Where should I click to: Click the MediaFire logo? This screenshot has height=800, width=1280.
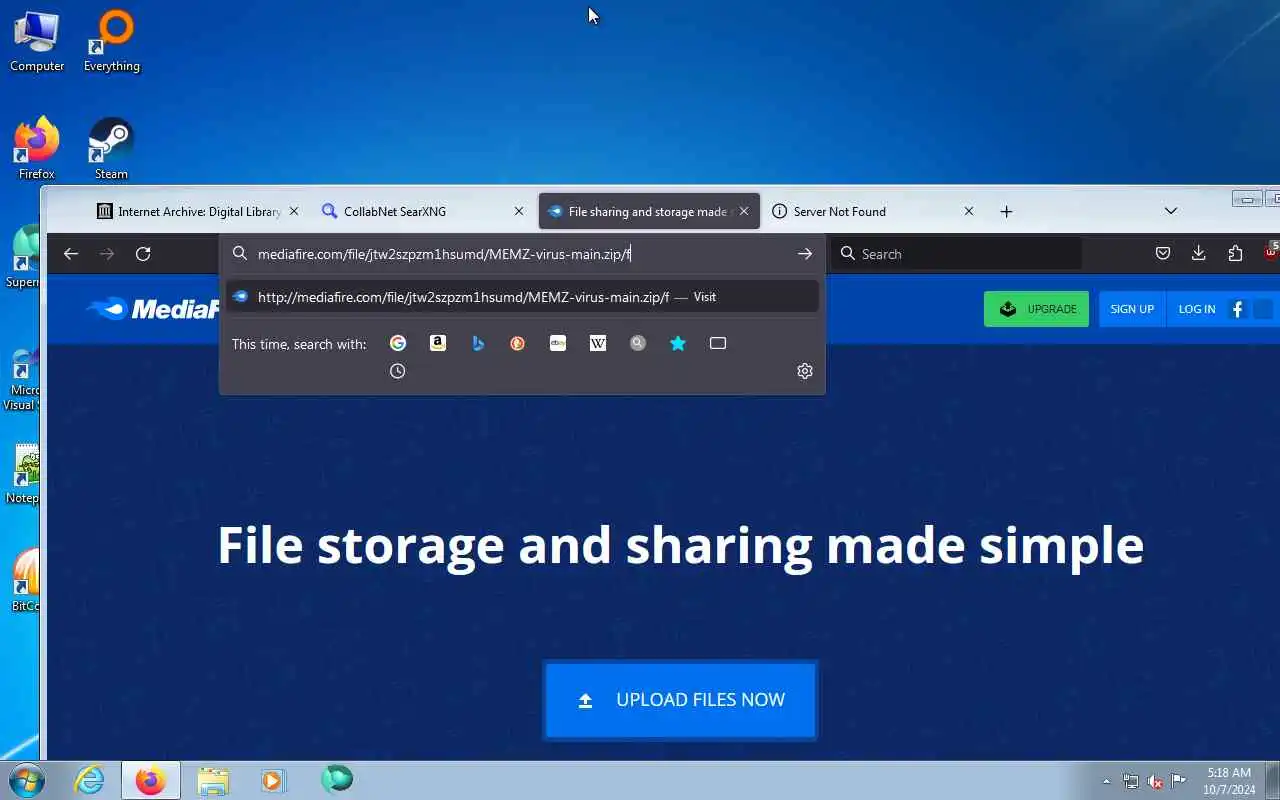tap(153, 309)
